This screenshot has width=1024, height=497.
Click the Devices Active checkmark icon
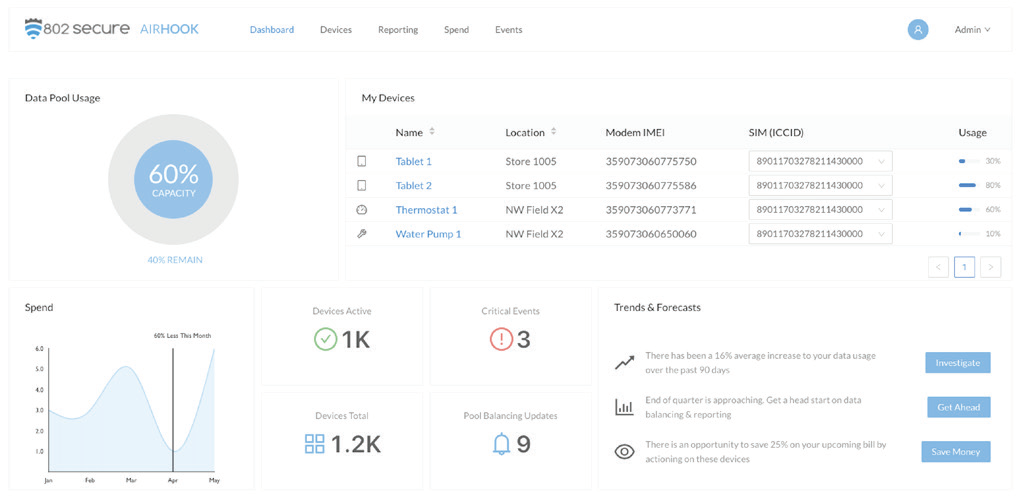(326, 340)
